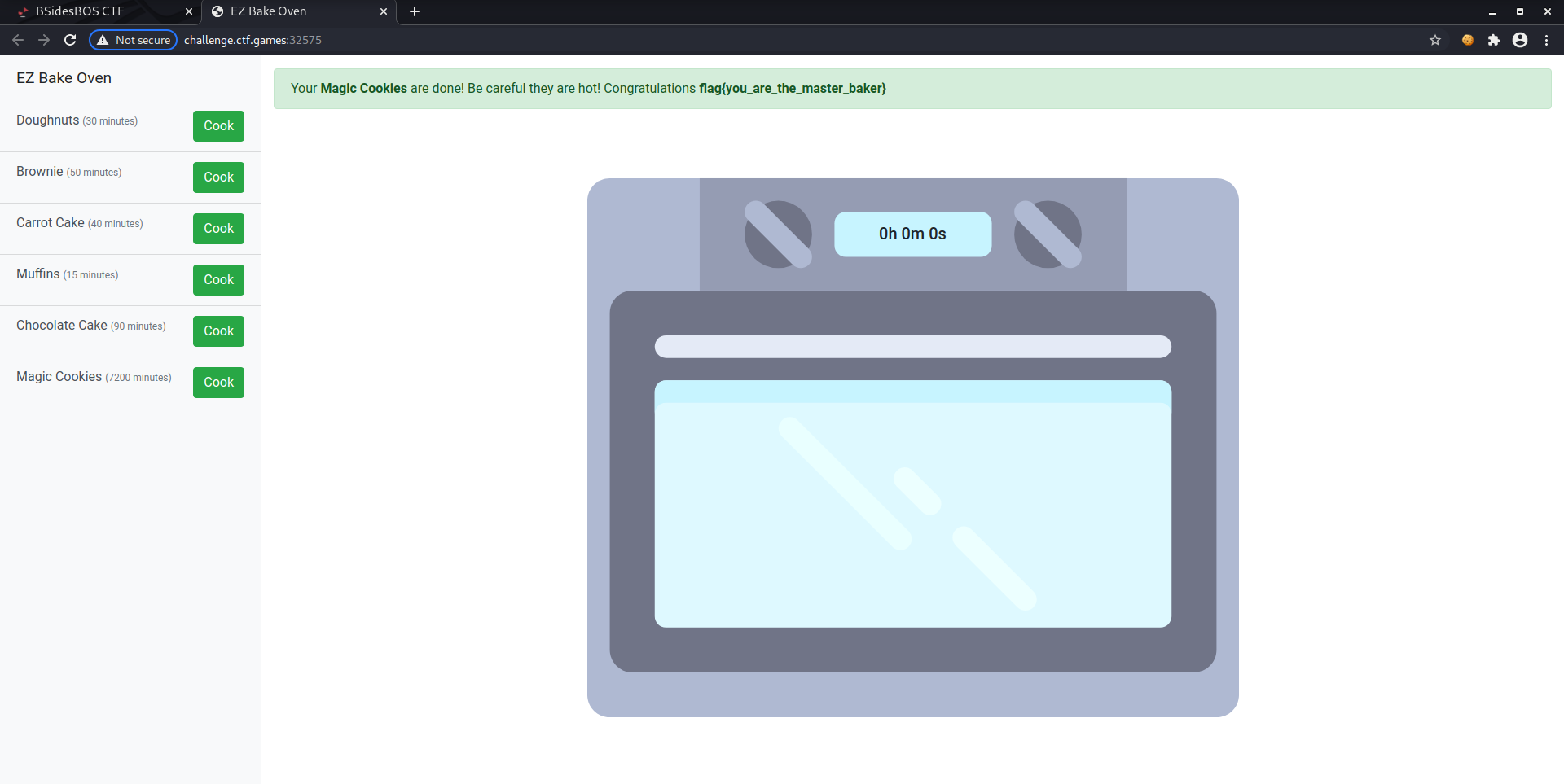The width and height of the screenshot is (1564, 784).
Task: Open the Chrome three-dot menu
Action: 1546,40
